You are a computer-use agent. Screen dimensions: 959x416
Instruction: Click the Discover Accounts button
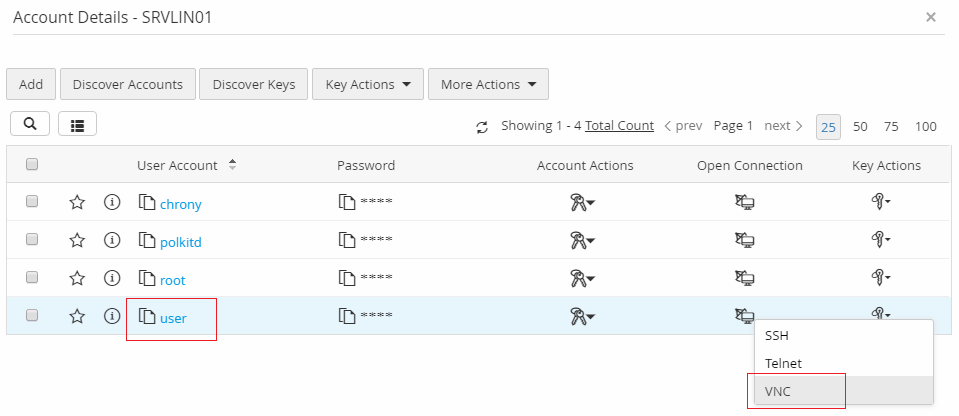(127, 85)
